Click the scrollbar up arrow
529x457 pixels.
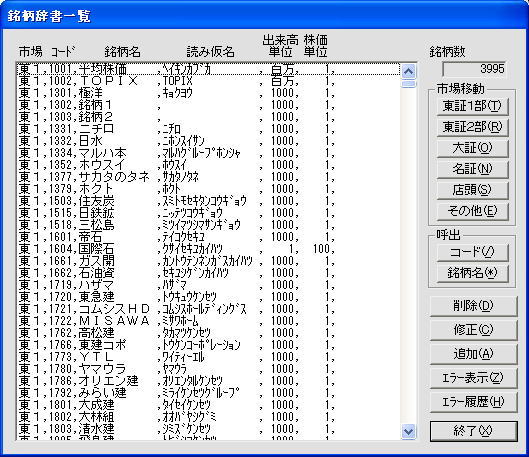(x=409, y=71)
